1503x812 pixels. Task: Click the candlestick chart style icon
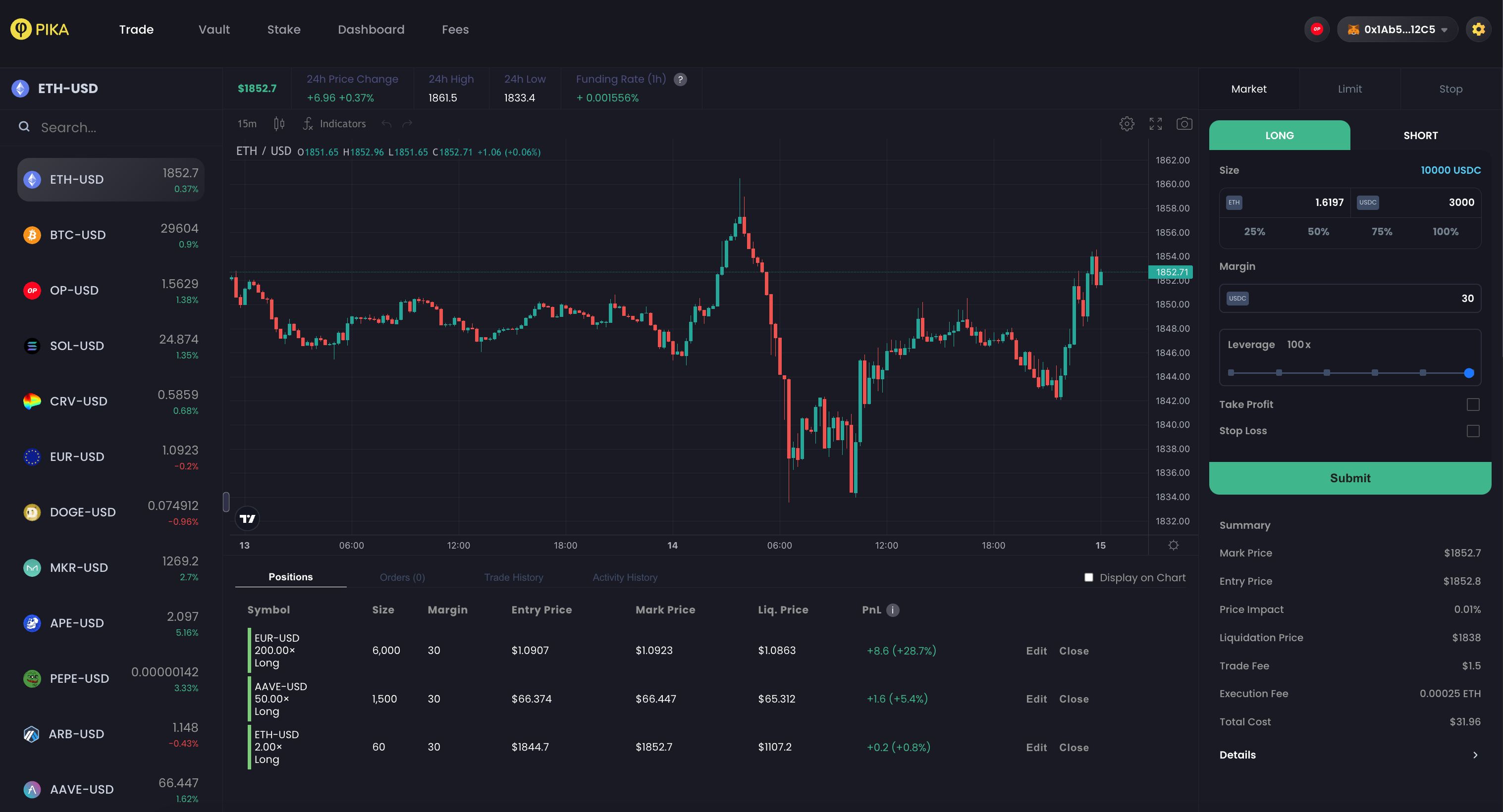pos(279,124)
